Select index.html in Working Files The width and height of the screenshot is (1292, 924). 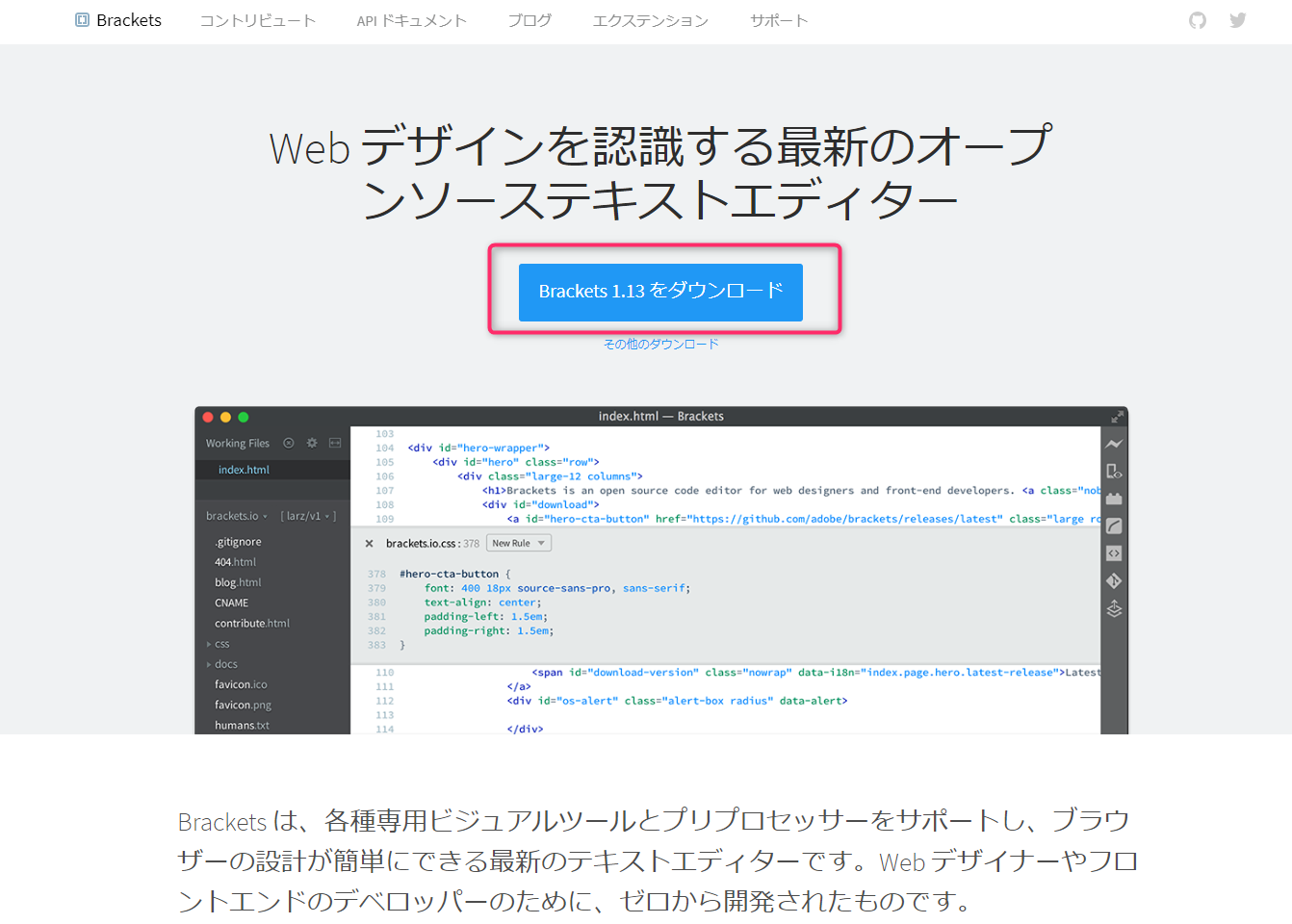point(244,470)
